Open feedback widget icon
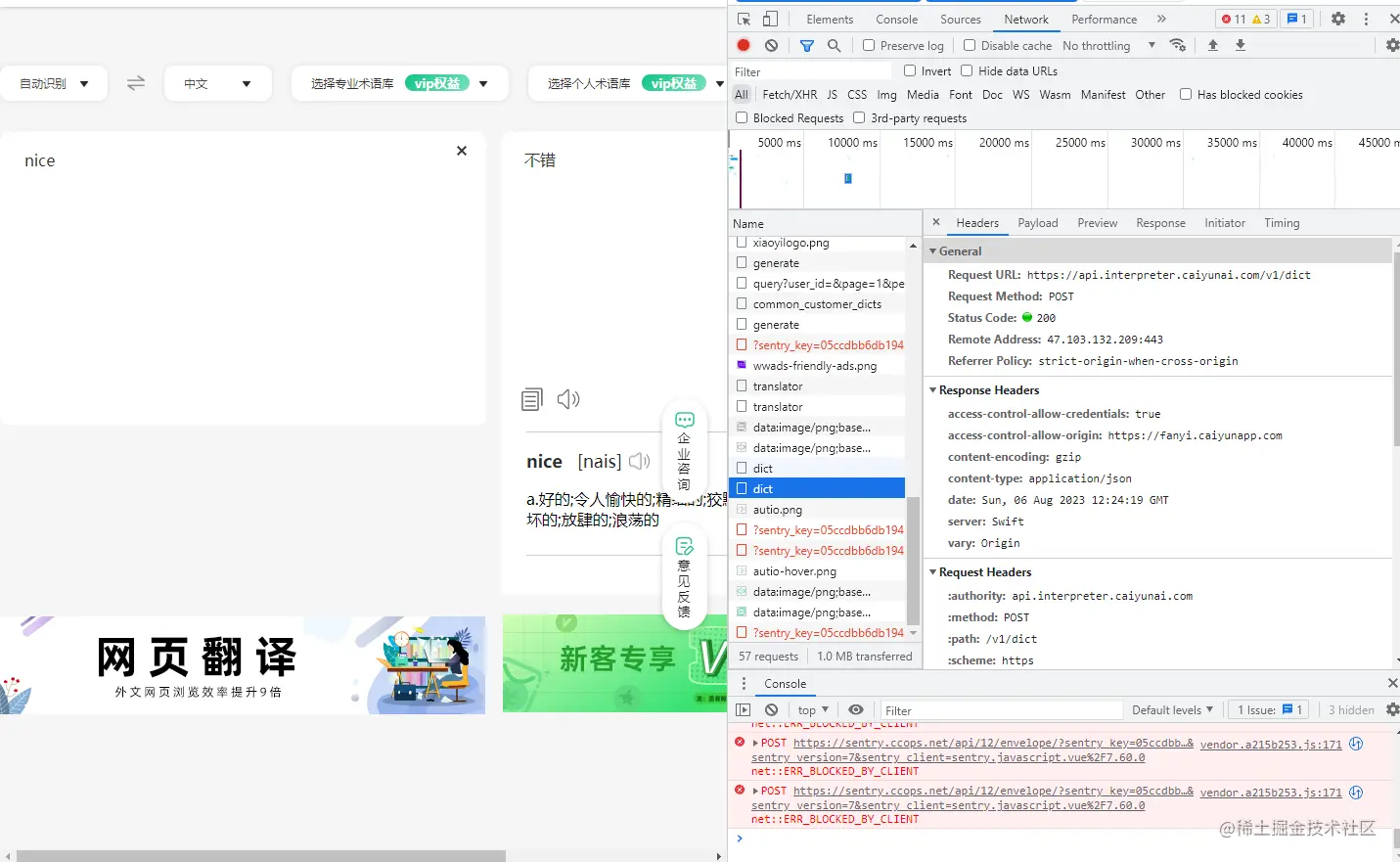Screen dimensions: 1400x862 pos(685,577)
